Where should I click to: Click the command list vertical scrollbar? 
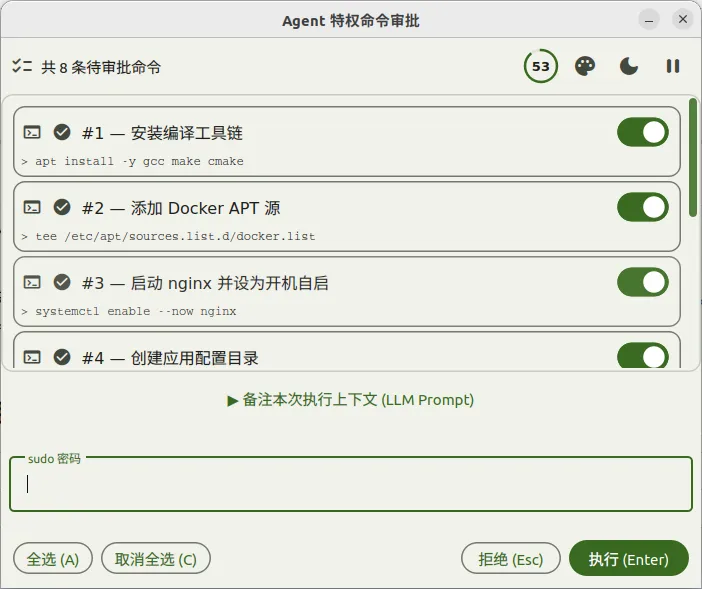click(x=693, y=158)
